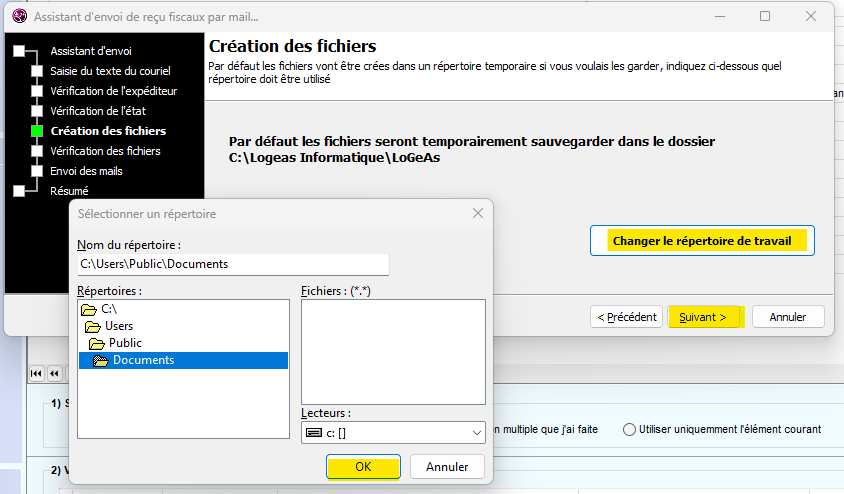Click the folder icon next to Public
The height and width of the screenshot is (494, 844).
pyautogui.click(x=96, y=344)
